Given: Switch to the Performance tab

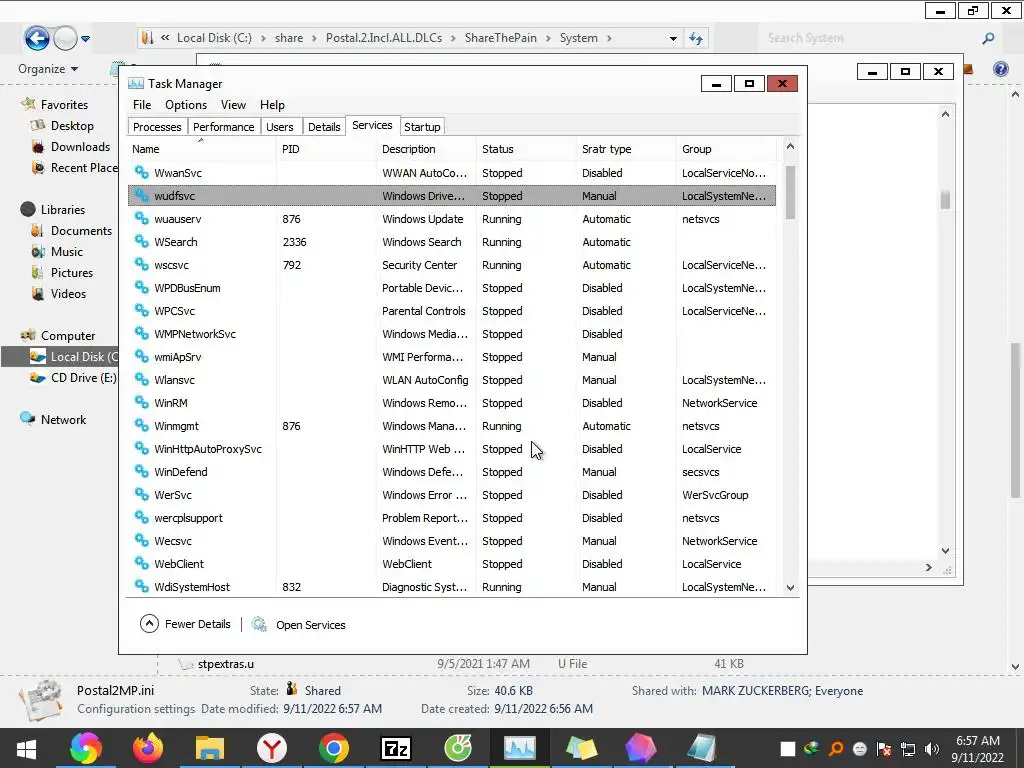Looking at the screenshot, I should (x=223, y=127).
